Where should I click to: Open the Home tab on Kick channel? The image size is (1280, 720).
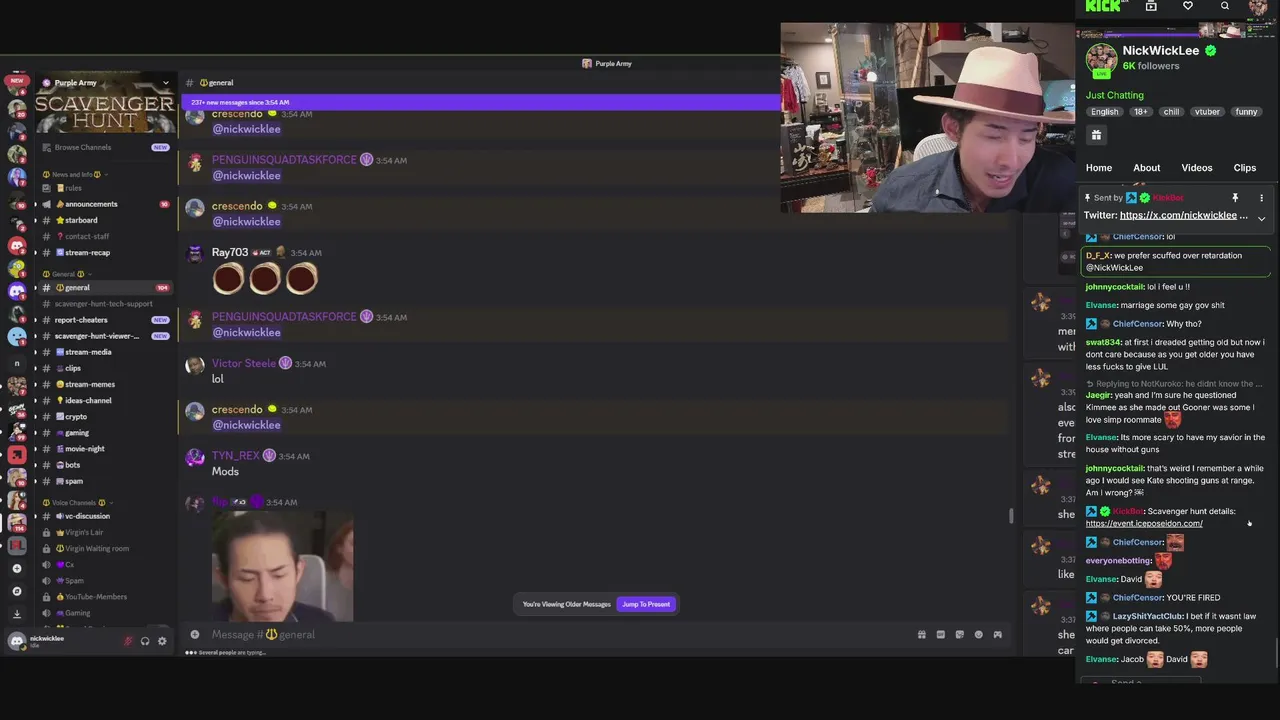click(1099, 168)
